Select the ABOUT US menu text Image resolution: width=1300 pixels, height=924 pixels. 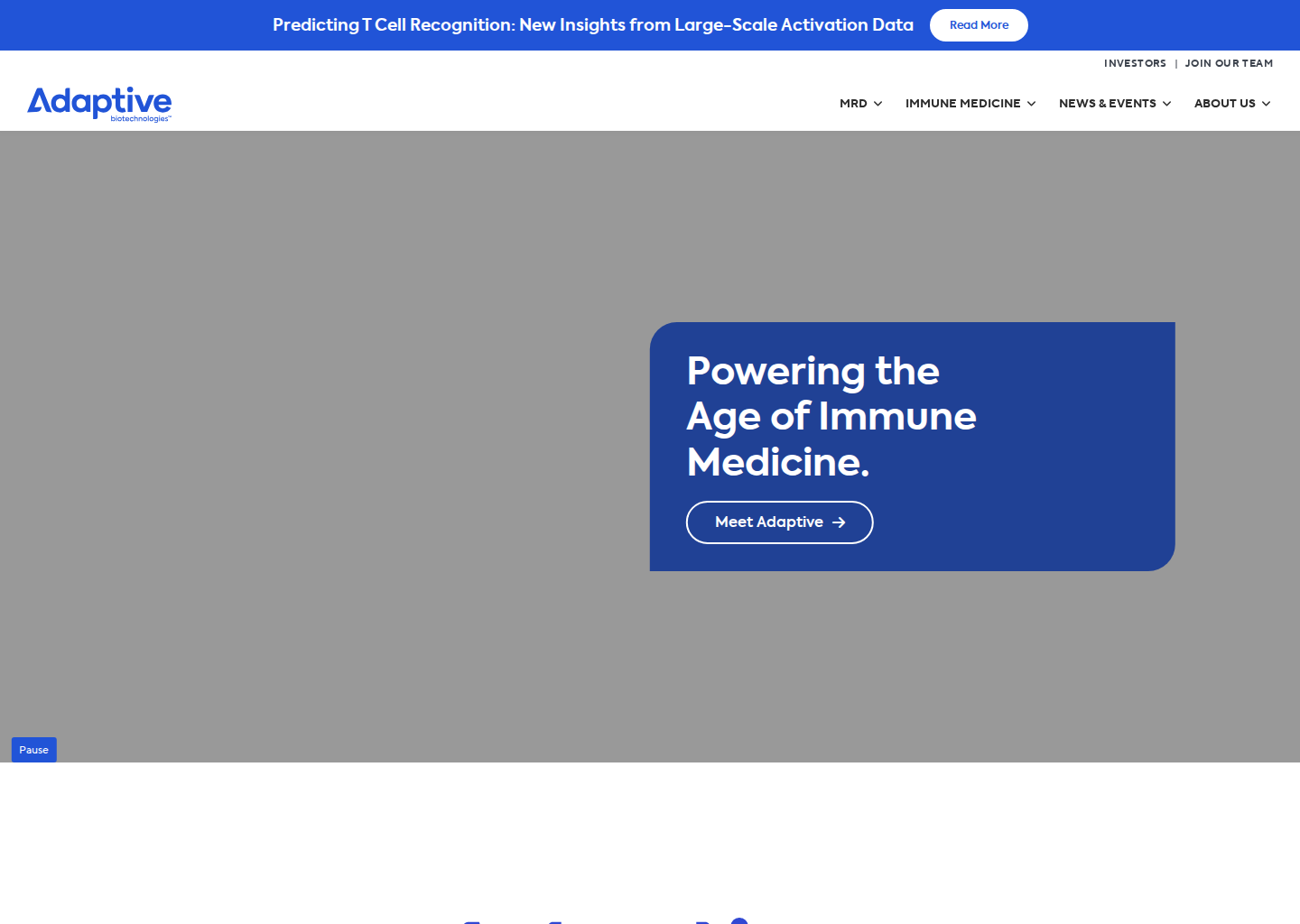1224,104
